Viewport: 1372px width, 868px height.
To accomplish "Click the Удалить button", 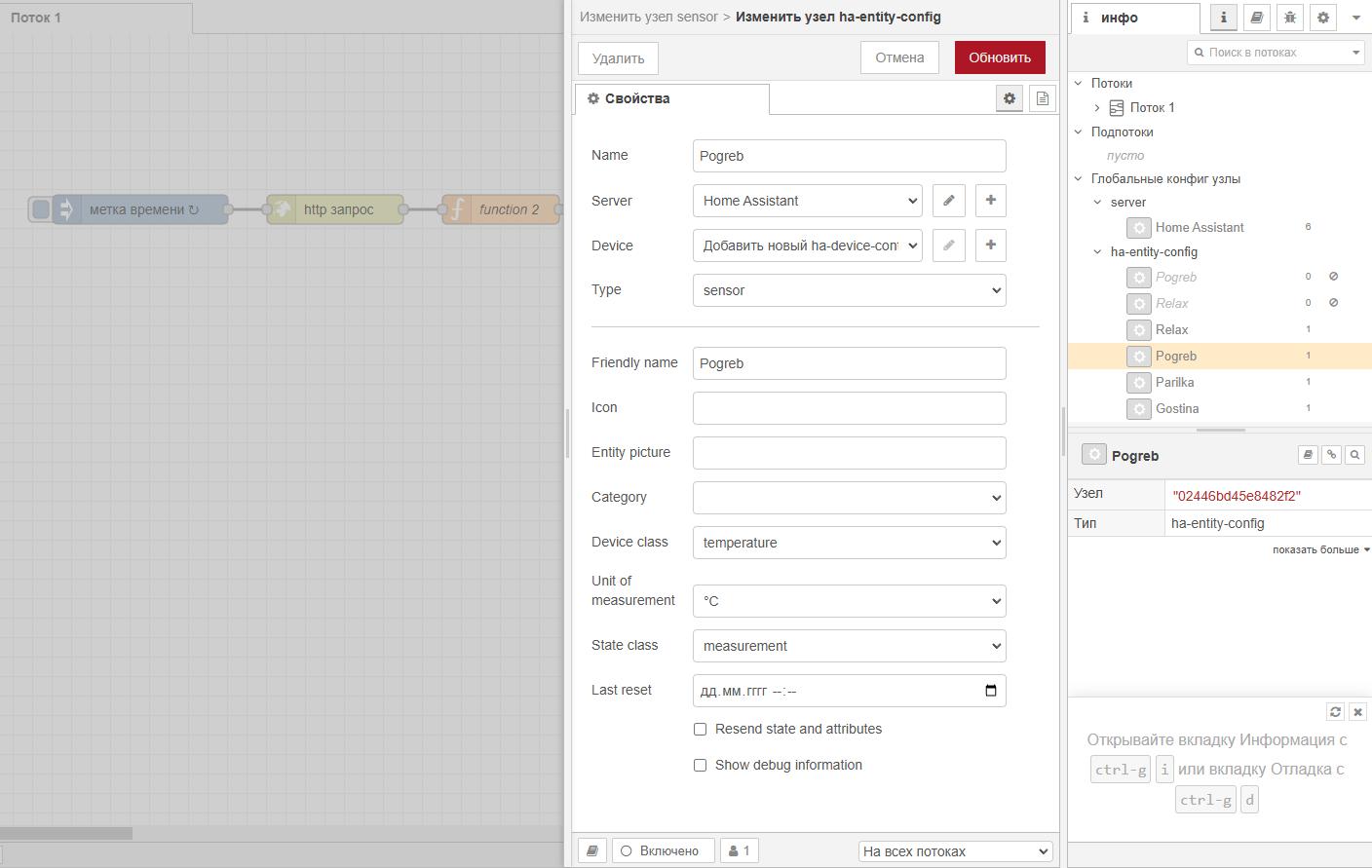I will coord(618,58).
